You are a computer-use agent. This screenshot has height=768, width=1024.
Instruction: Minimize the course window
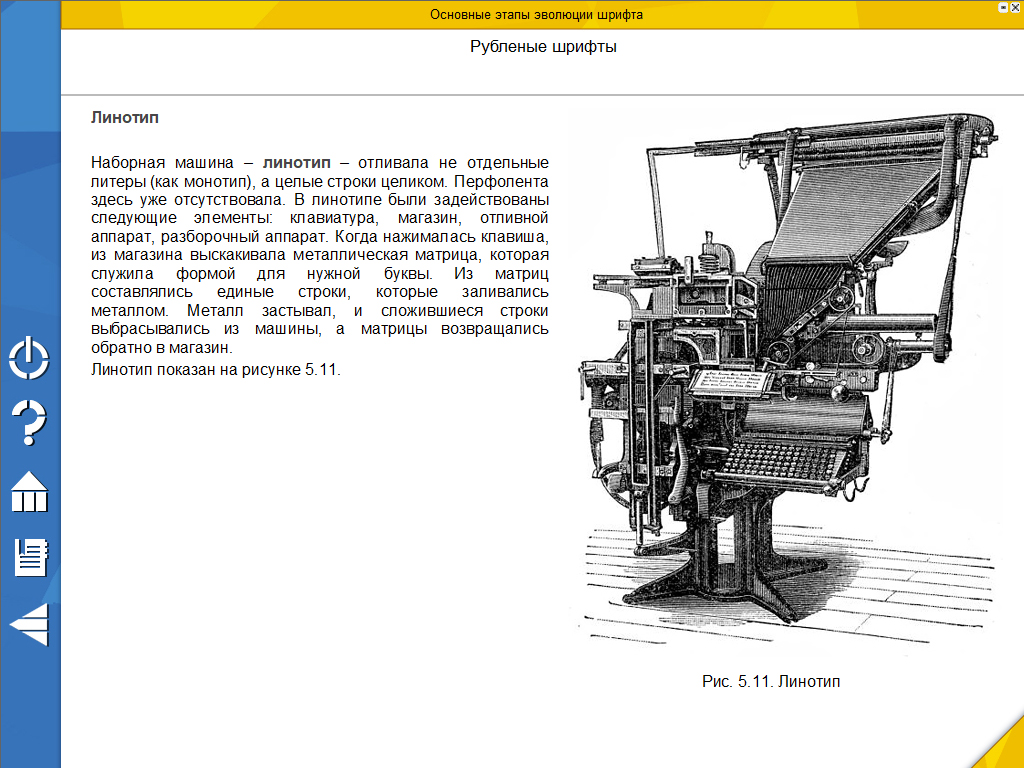coord(1003,7)
